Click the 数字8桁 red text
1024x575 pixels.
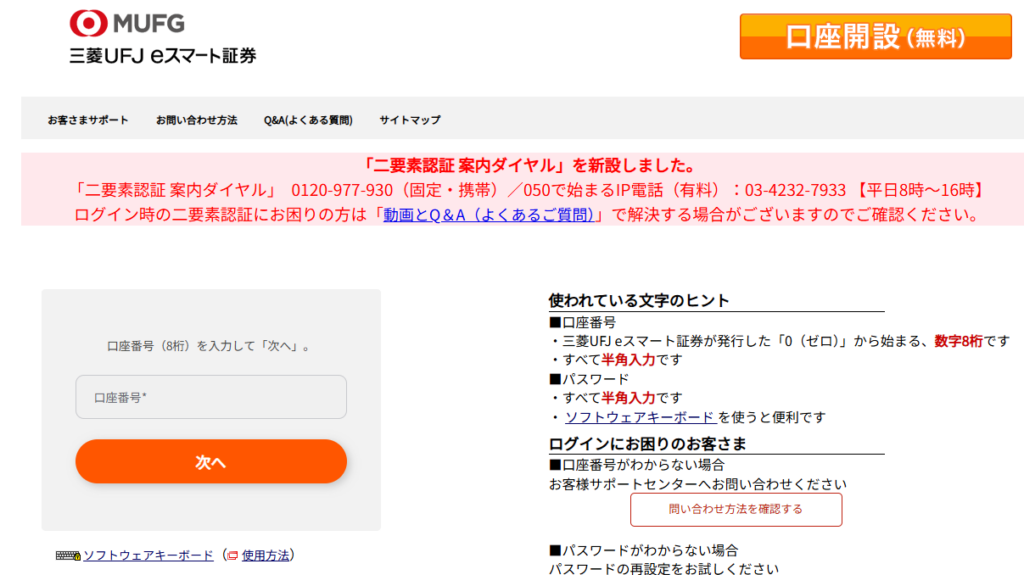point(958,341)
